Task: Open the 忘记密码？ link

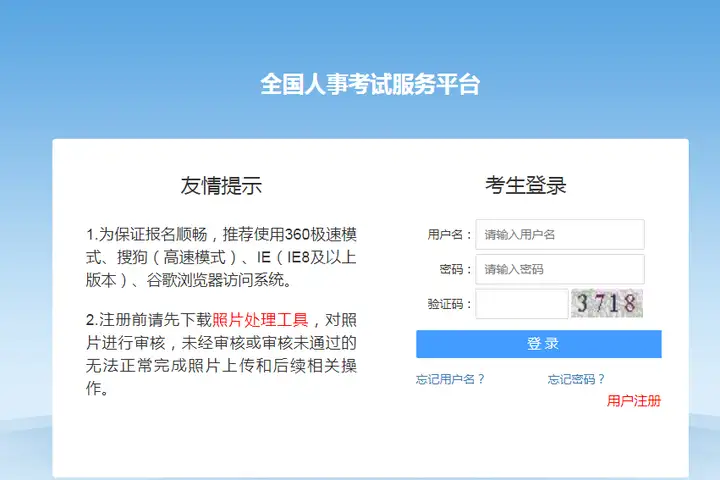Action: 576,379
